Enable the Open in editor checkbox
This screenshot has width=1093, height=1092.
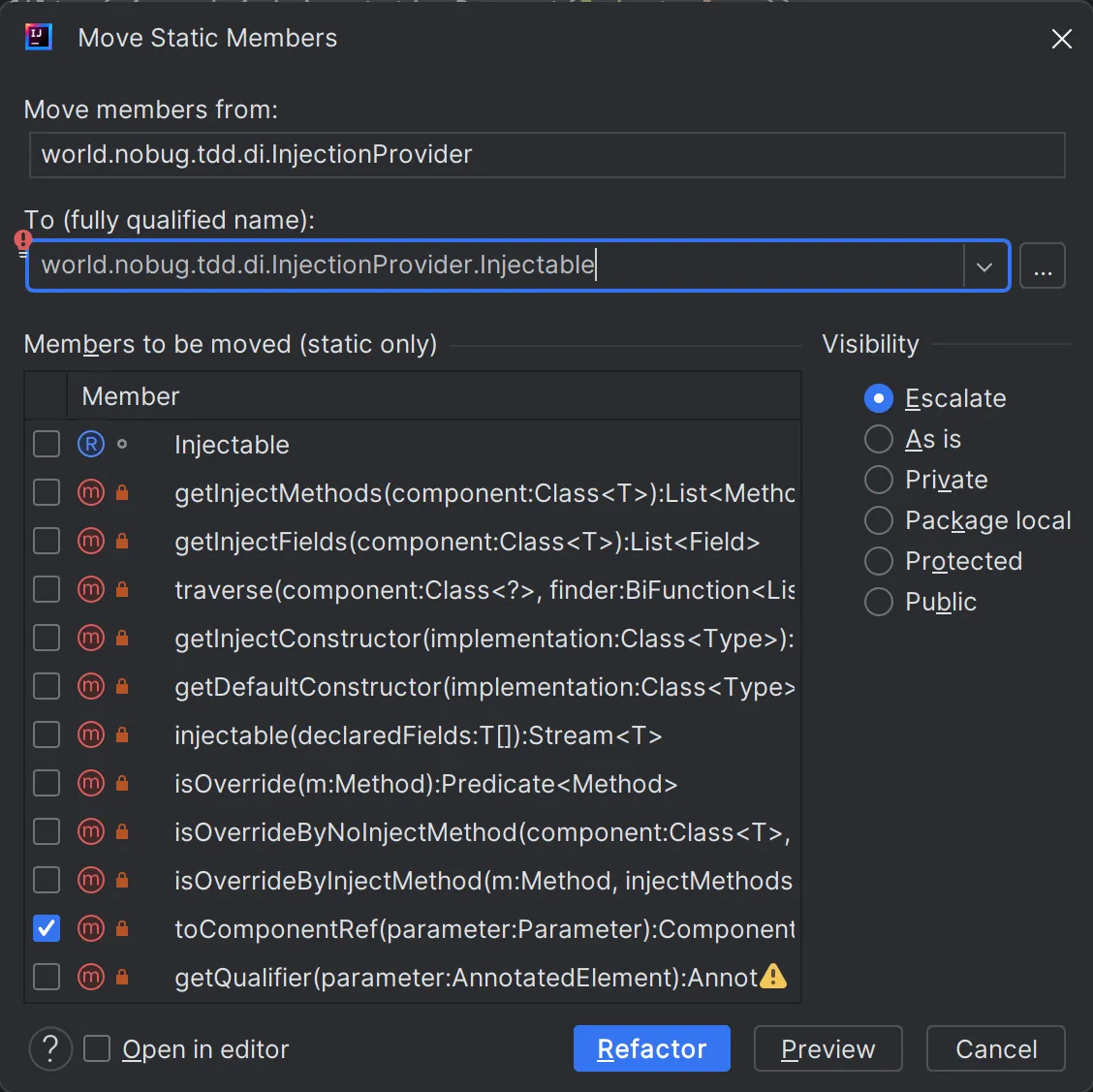click(97, 1048)
